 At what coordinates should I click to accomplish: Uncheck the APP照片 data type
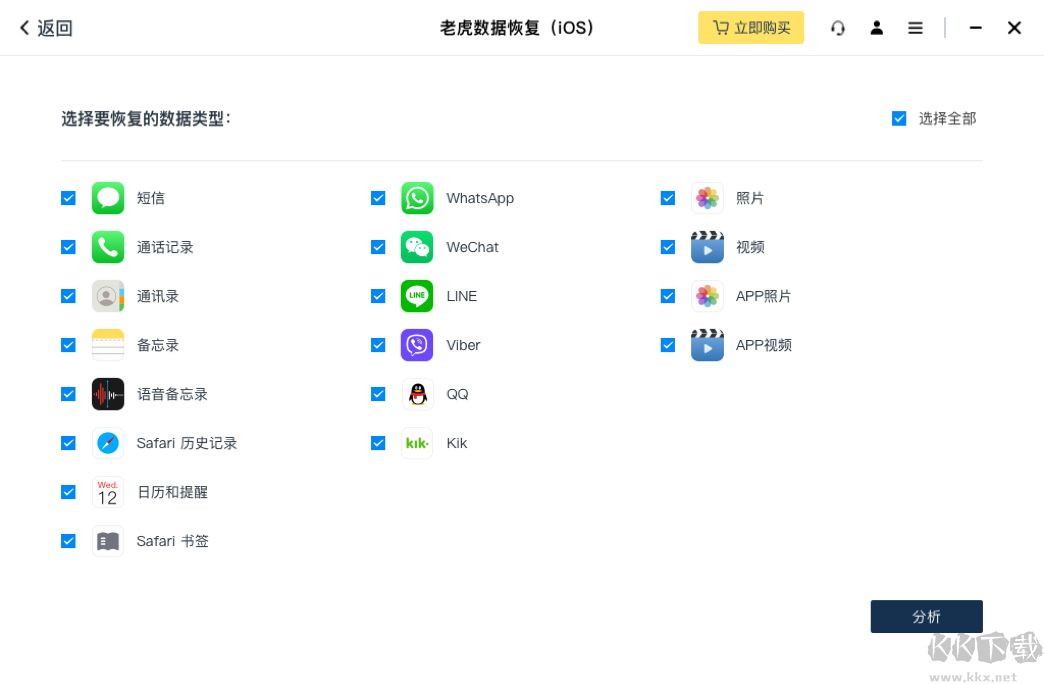667,296
